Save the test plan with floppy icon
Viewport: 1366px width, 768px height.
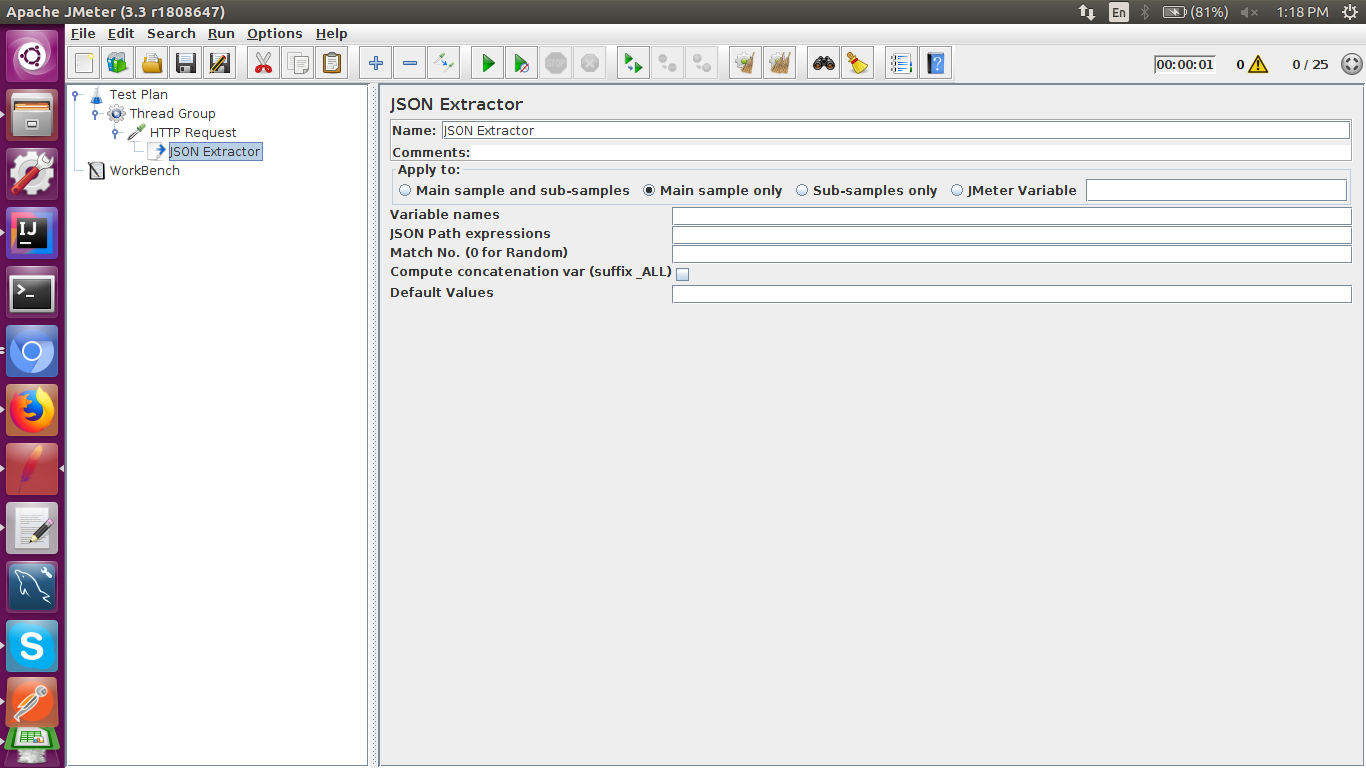pos(186,64)
